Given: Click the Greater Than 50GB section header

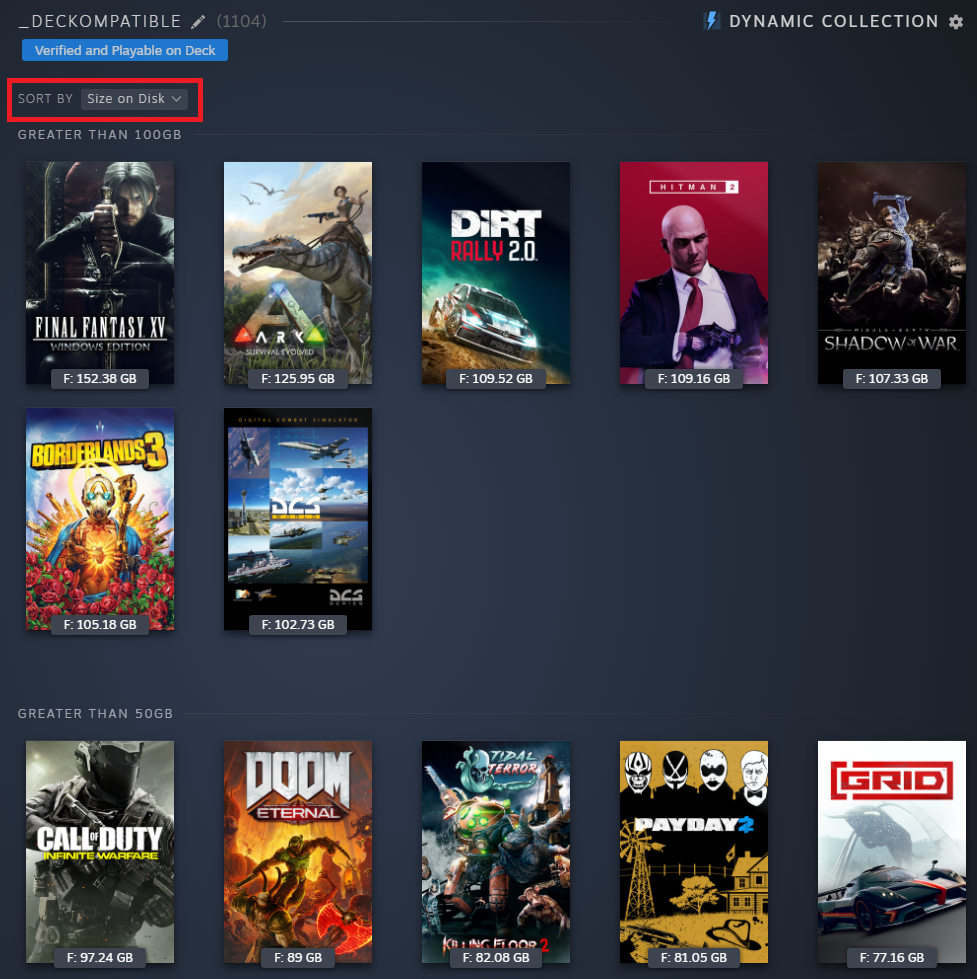Looking at the screenshot, I should pos(95,714).
